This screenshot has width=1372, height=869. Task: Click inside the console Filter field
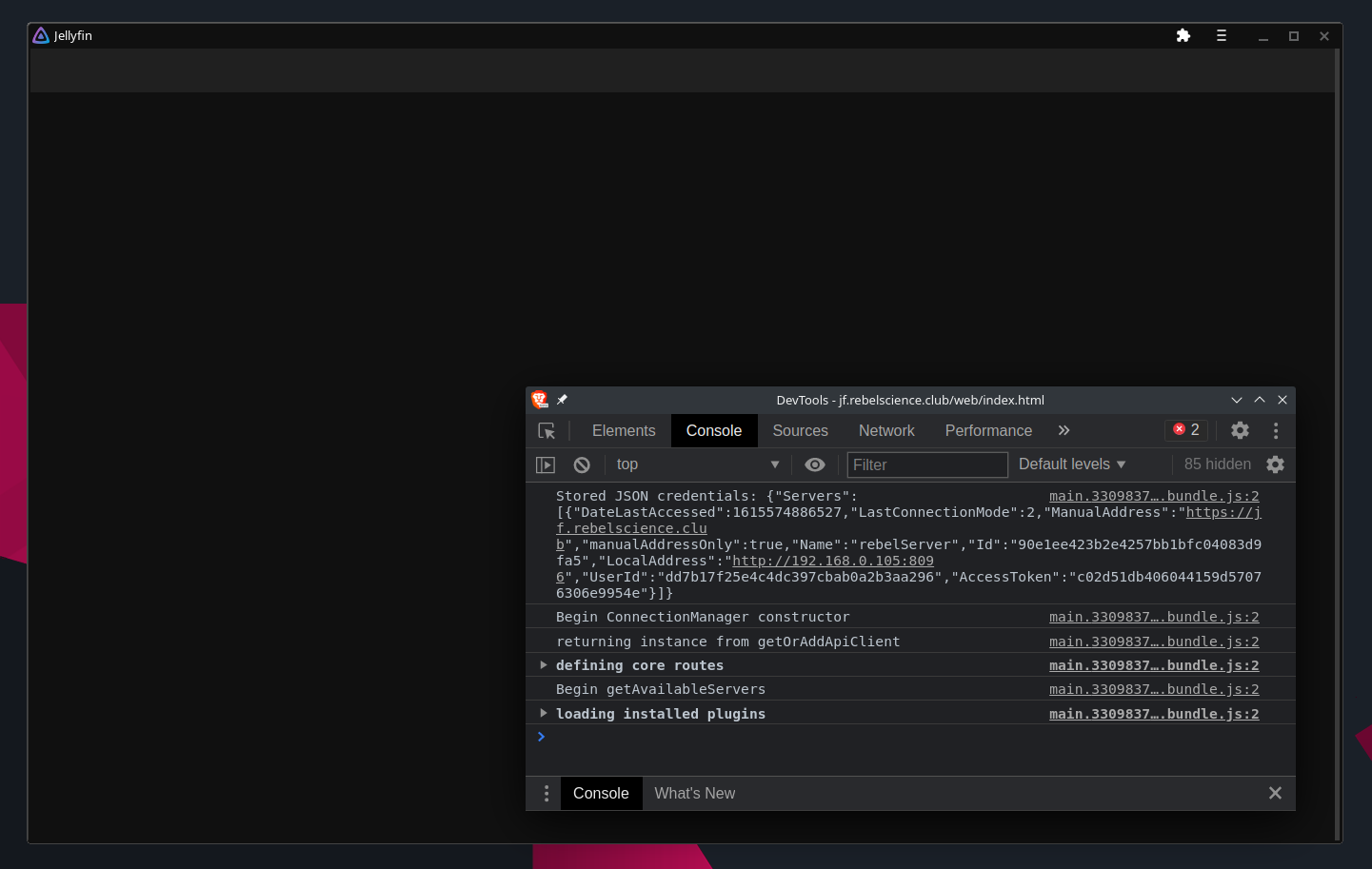tap(926, 464)
